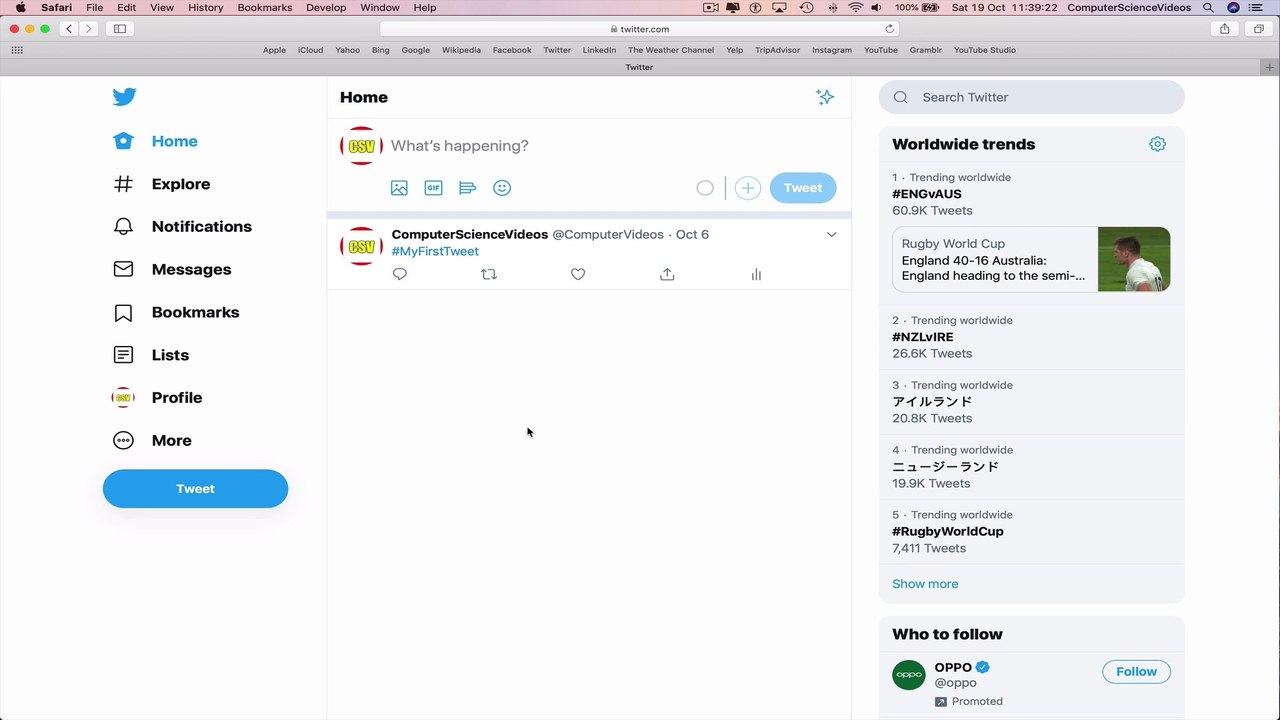Add another tweet with plus icon
The height and width of the screenshot is (720, 1280).
coord(748,188)
